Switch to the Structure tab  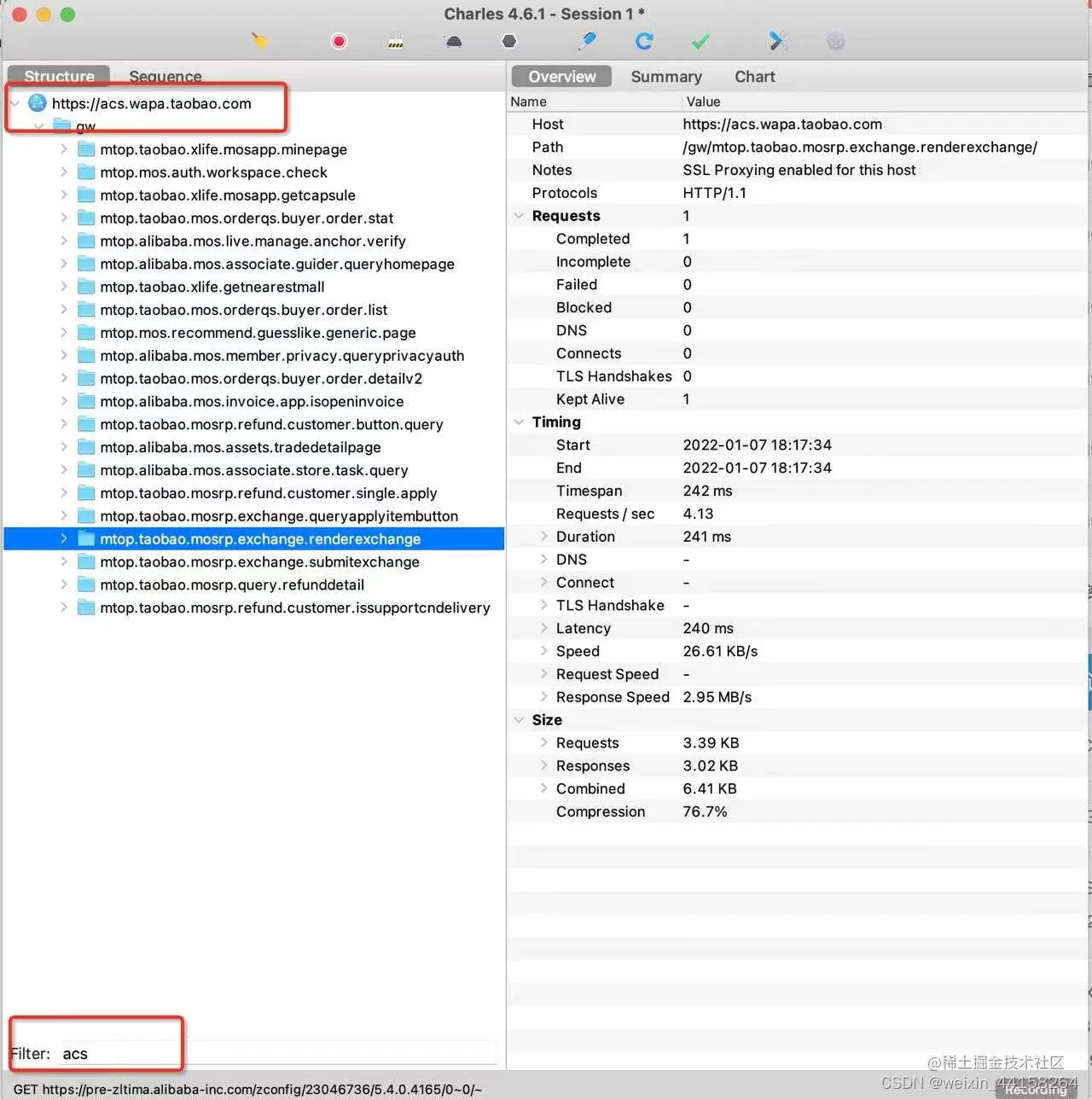(x=59, y=76)
